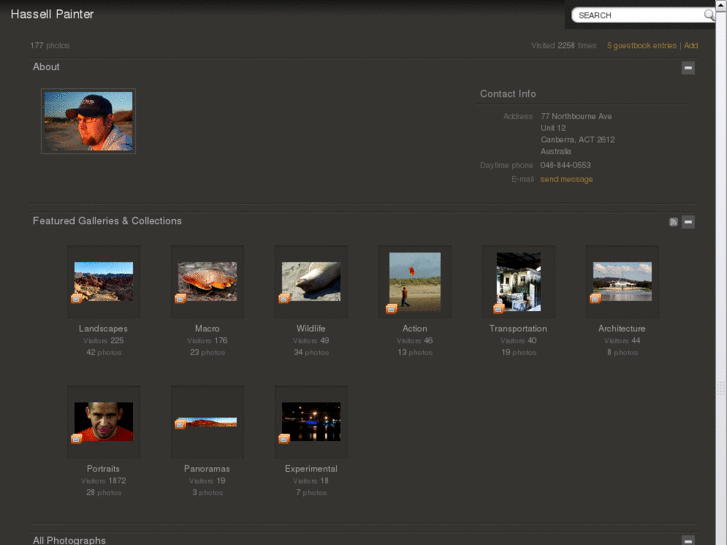727x545 pixels.
Task: Open the Macro gallery title
Action: click(207, 328)
